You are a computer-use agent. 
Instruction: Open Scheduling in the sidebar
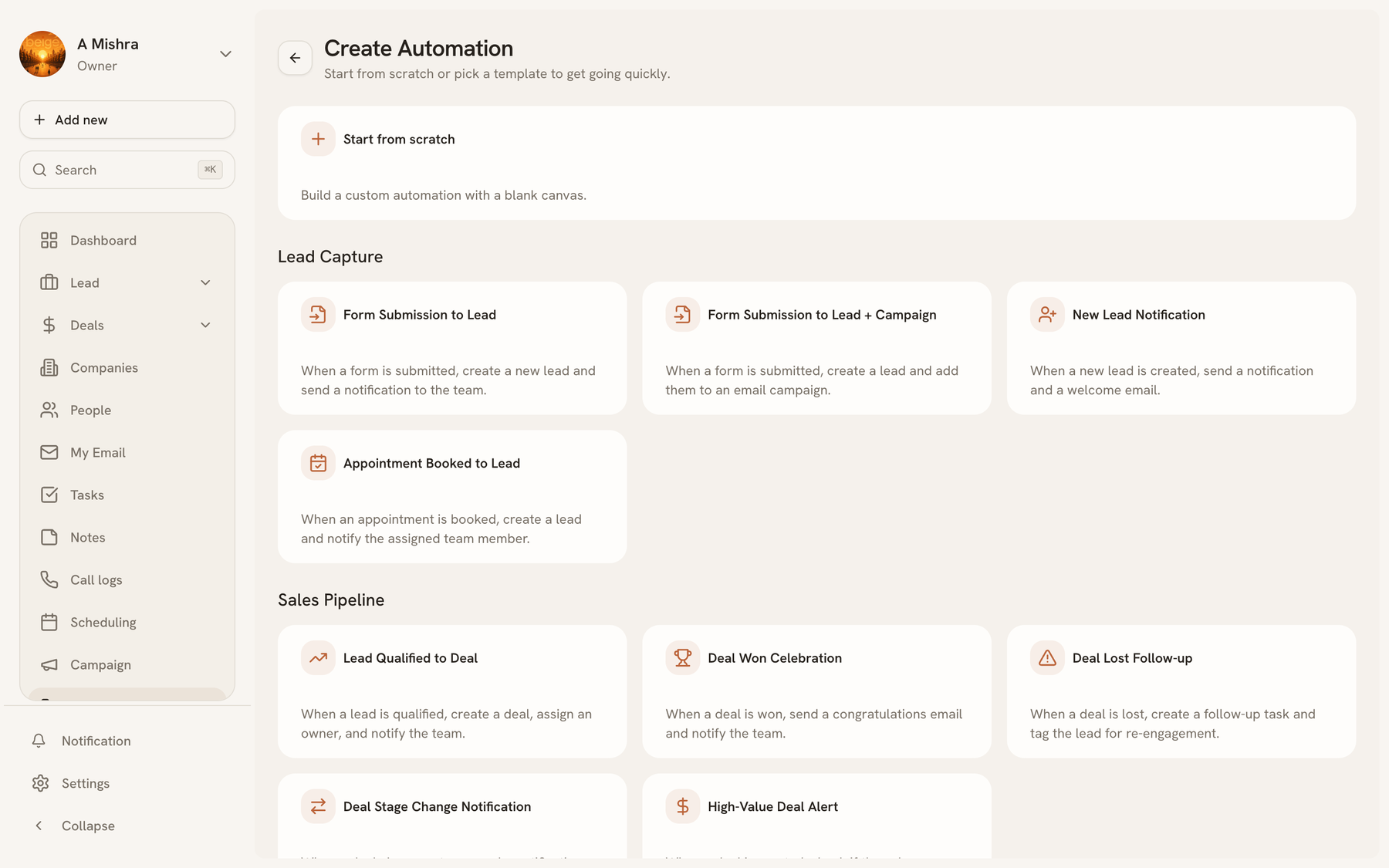coord(127,622)
